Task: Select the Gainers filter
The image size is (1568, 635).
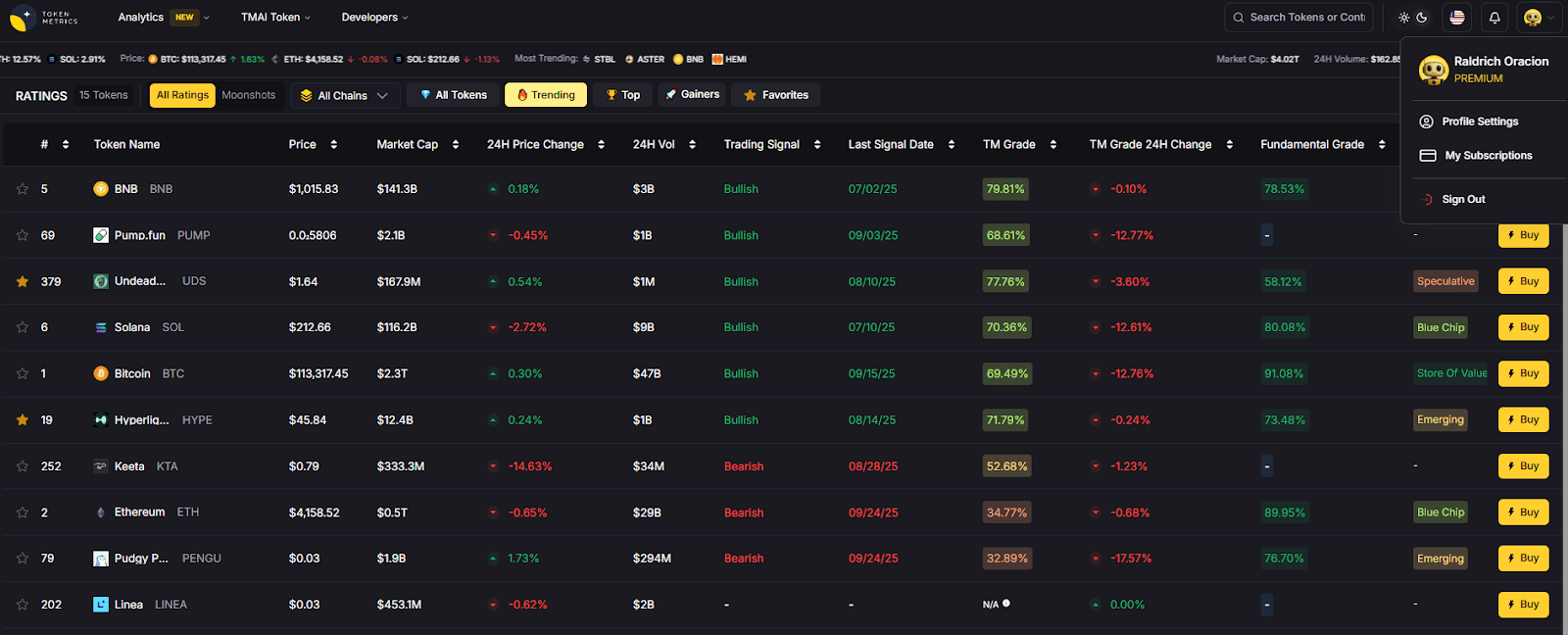Action: tap(693, 95)
